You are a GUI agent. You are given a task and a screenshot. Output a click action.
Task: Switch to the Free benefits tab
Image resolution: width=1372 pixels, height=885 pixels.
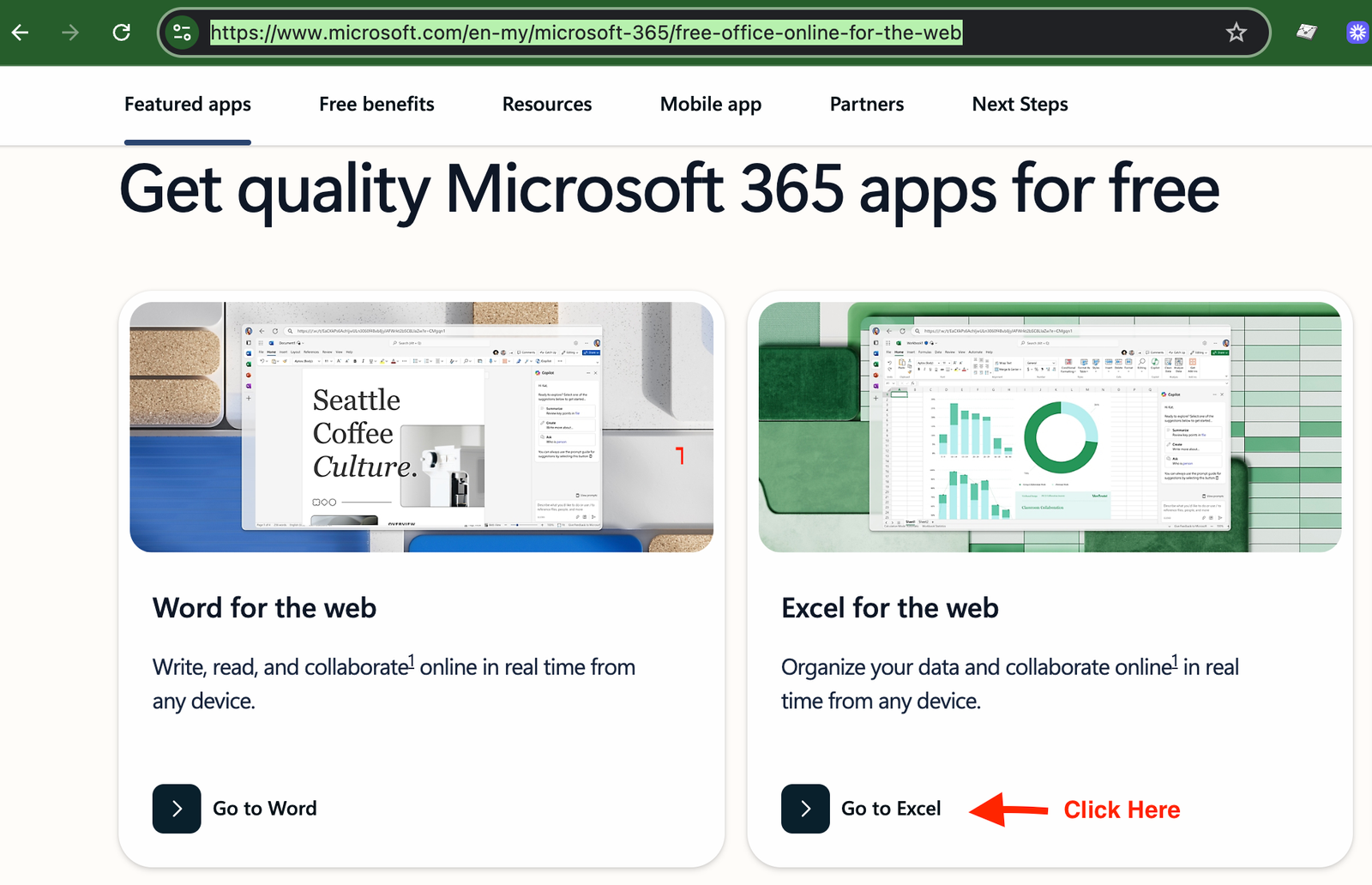[x=376, y=105]
